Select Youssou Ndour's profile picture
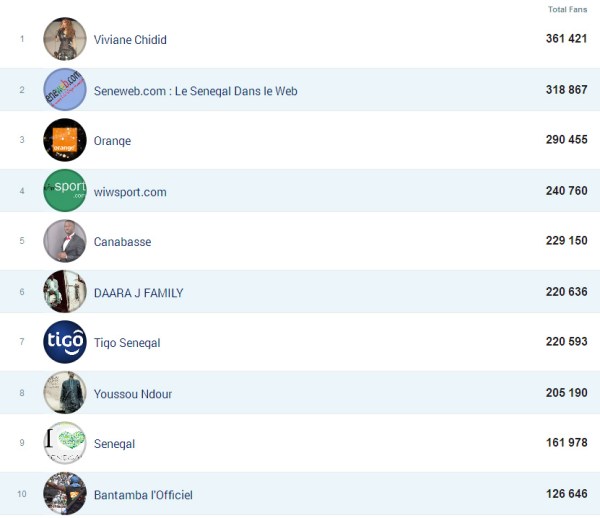This screenshot has width=600, height=518. [65, 393]
